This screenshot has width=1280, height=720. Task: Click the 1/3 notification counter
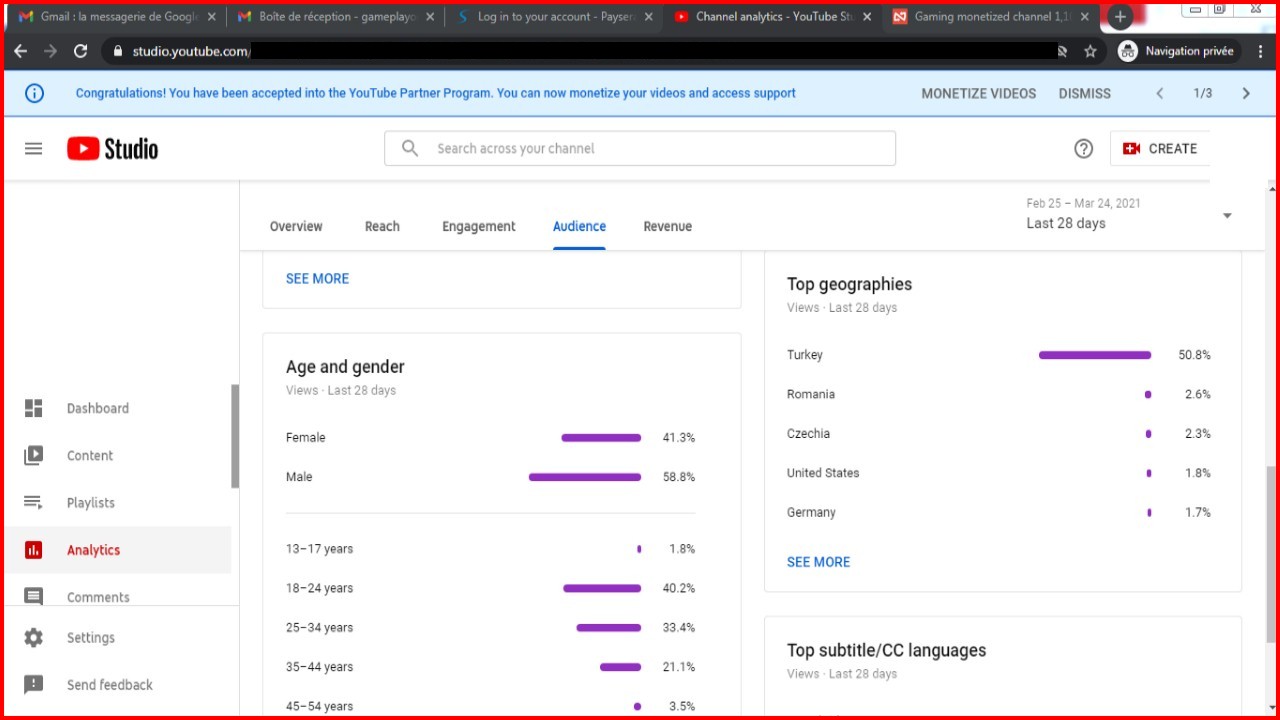tap(1203, 93)
